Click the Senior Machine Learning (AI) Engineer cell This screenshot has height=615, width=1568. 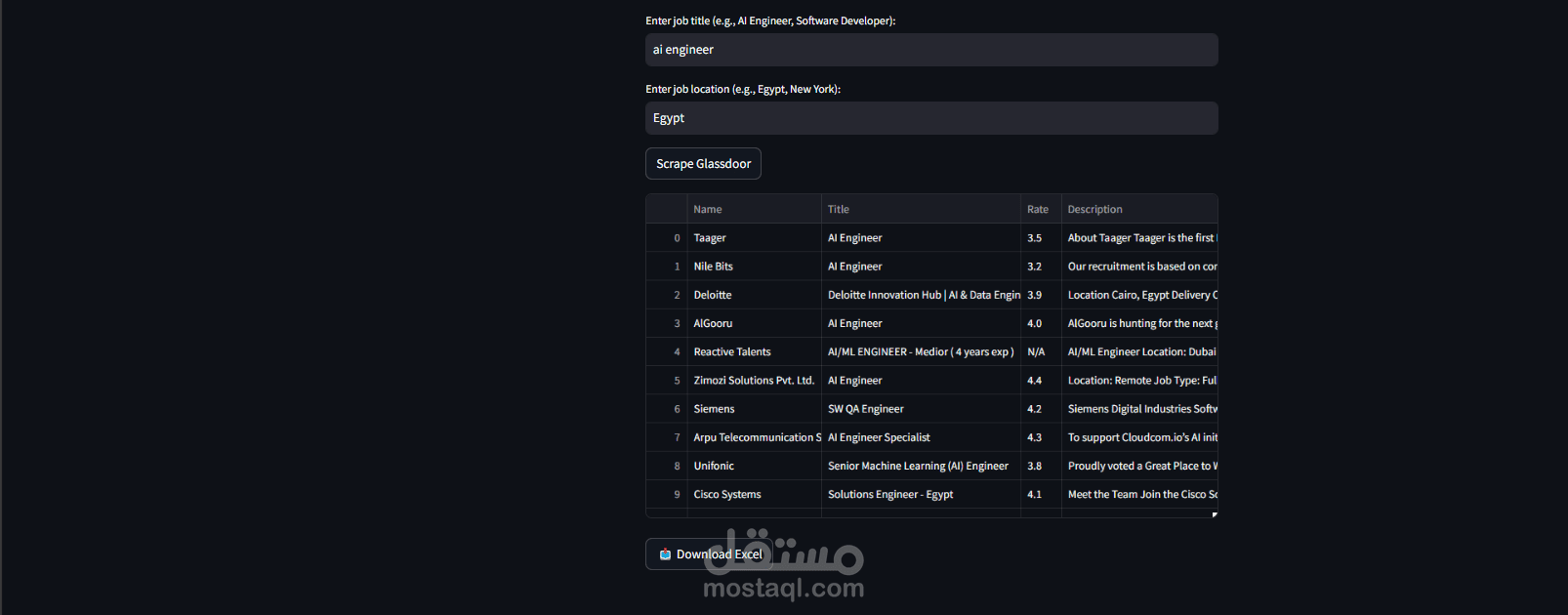[x=921, y=466]
